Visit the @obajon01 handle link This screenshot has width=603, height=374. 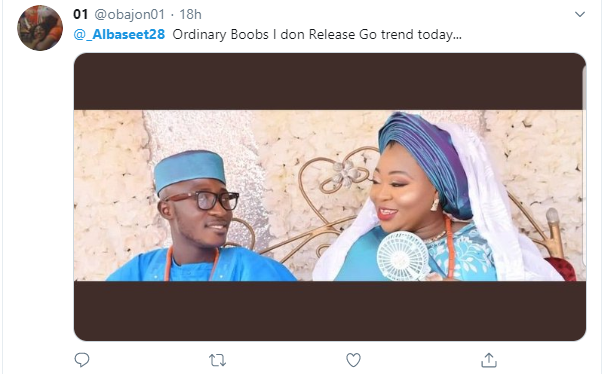pyautogui.click(x=130, y=15)
